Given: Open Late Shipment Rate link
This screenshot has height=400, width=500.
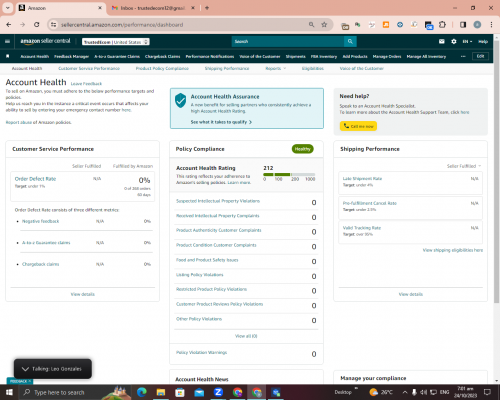Looking at the screenshot, I should (362, 179).
